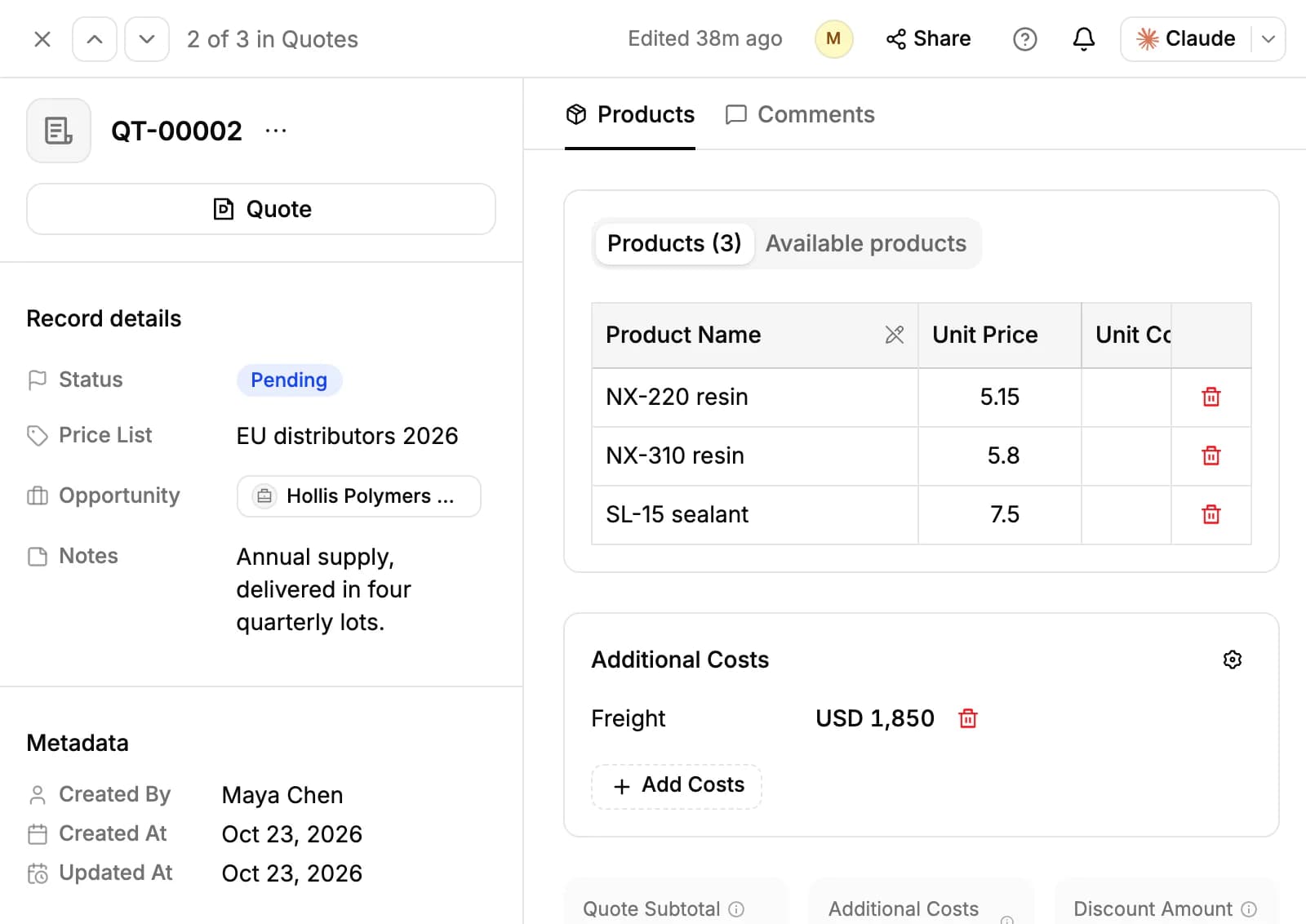This screenshot has width=1306, height=924.
Task: Close the quote record panel
Action: [x=42, y=39]
